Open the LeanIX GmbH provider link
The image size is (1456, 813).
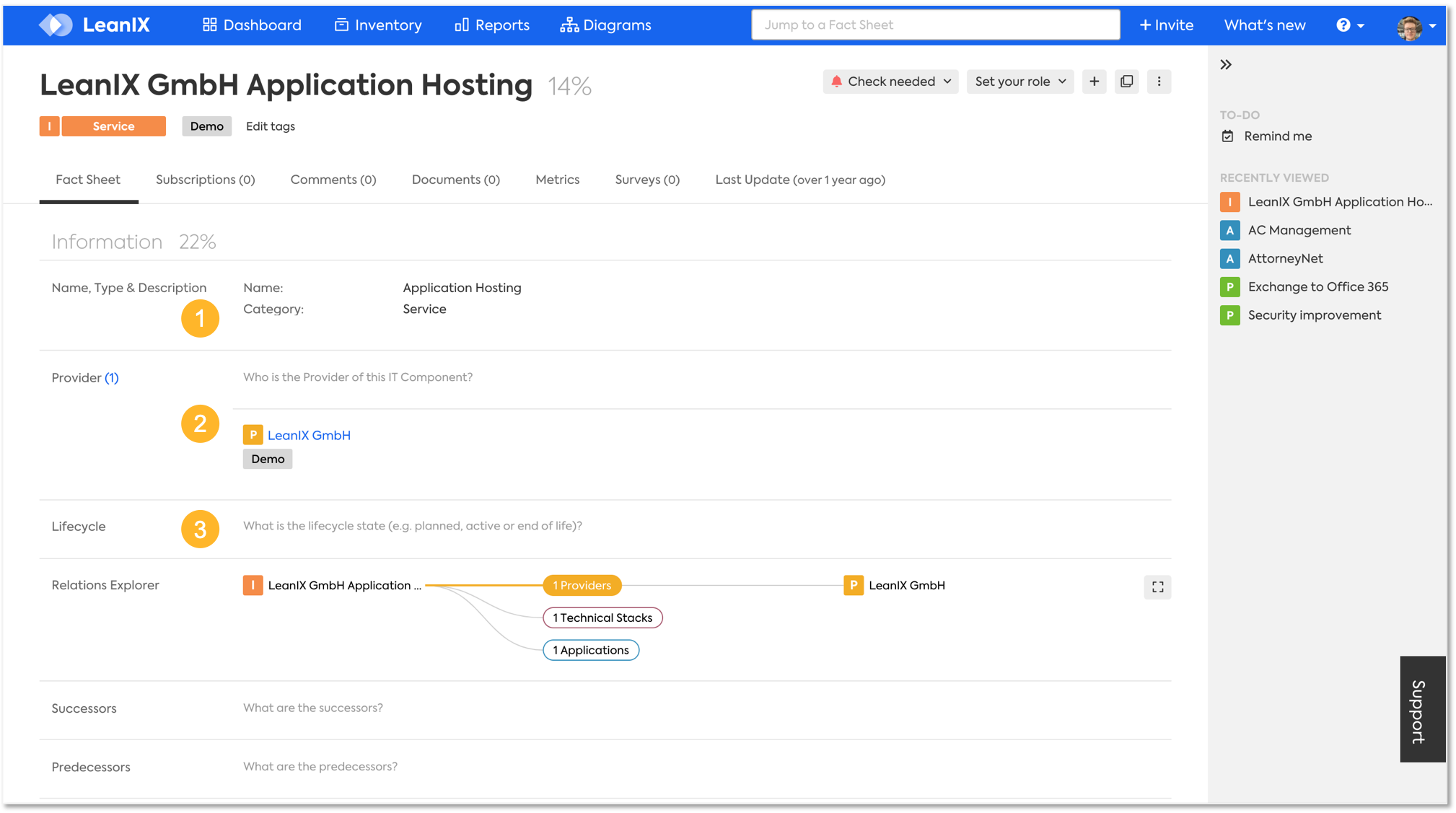[309, 435]
